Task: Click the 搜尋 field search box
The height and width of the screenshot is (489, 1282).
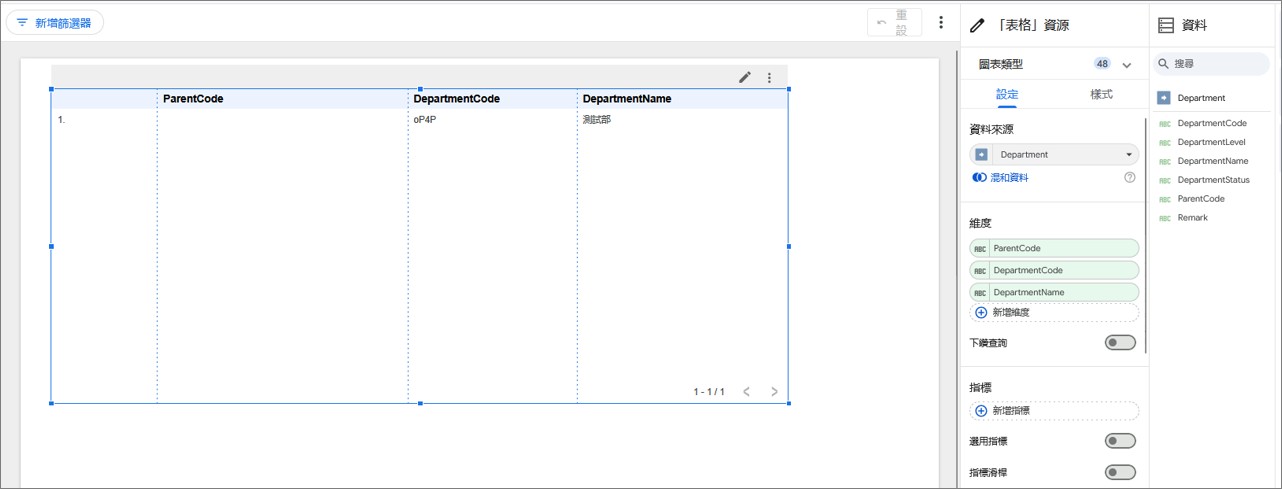Action: [x=1215, y=63]
